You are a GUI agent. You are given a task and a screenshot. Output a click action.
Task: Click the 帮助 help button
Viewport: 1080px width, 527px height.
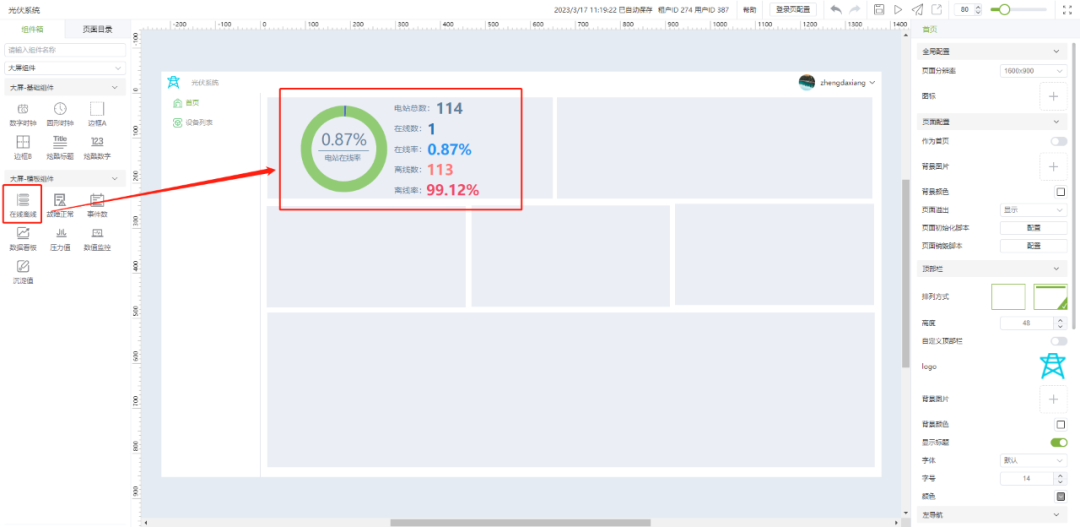[x=749, y=10]
